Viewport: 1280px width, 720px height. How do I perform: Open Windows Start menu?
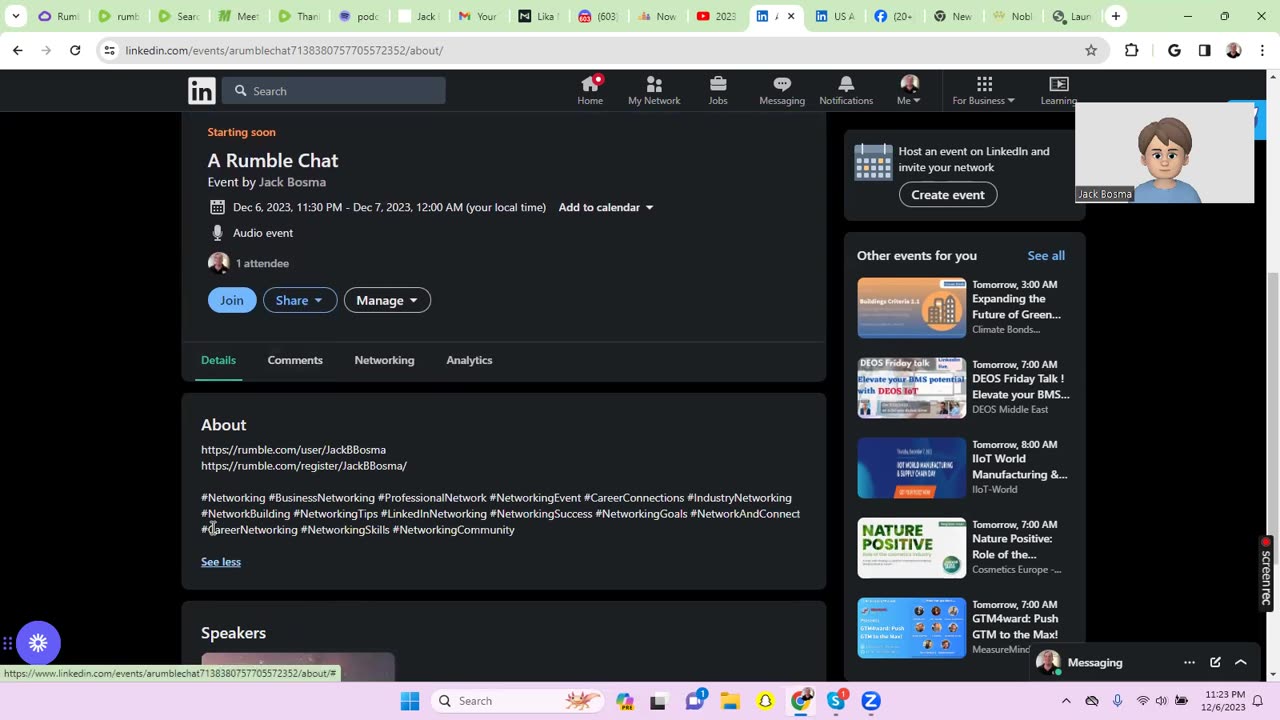click(410, 701)
